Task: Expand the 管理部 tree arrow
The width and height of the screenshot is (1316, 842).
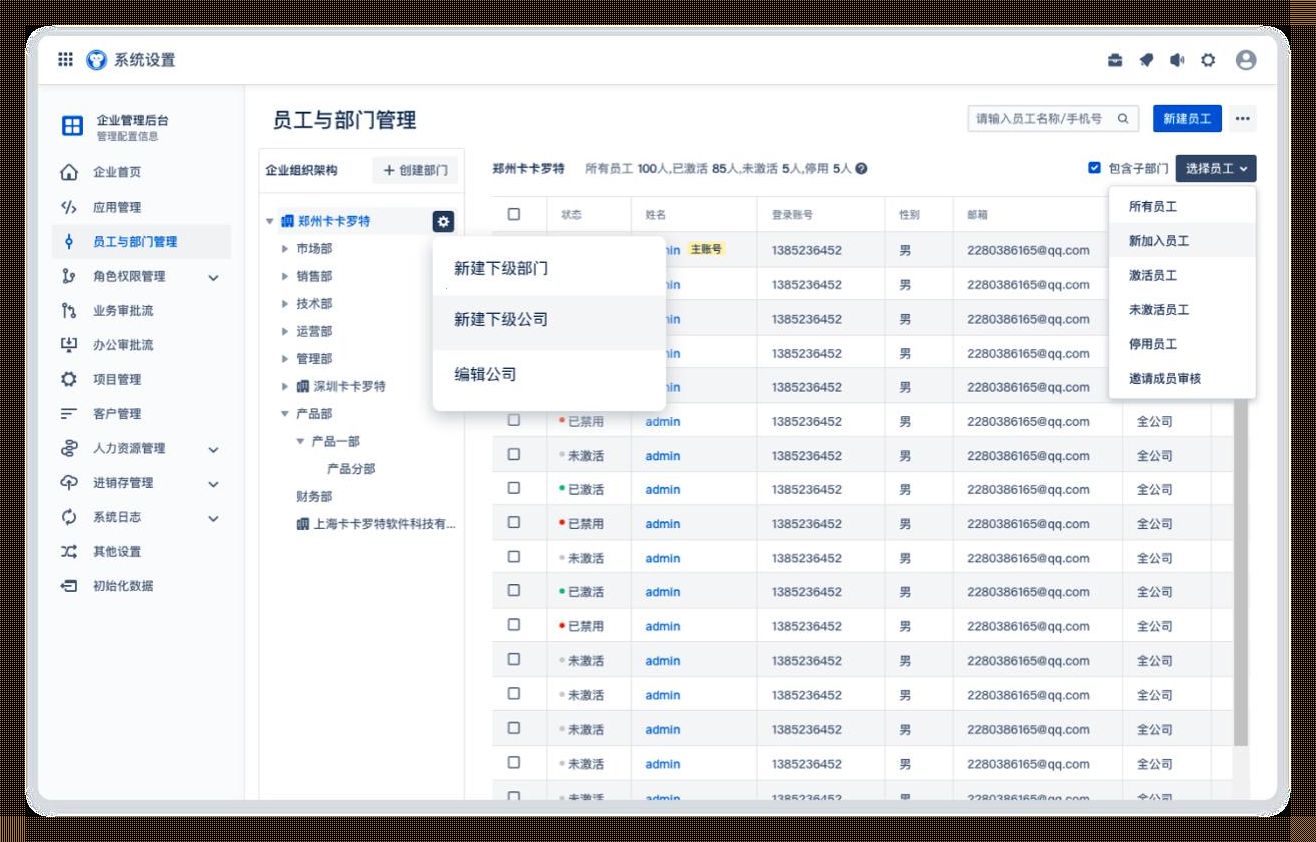Action: coord(285,359)
